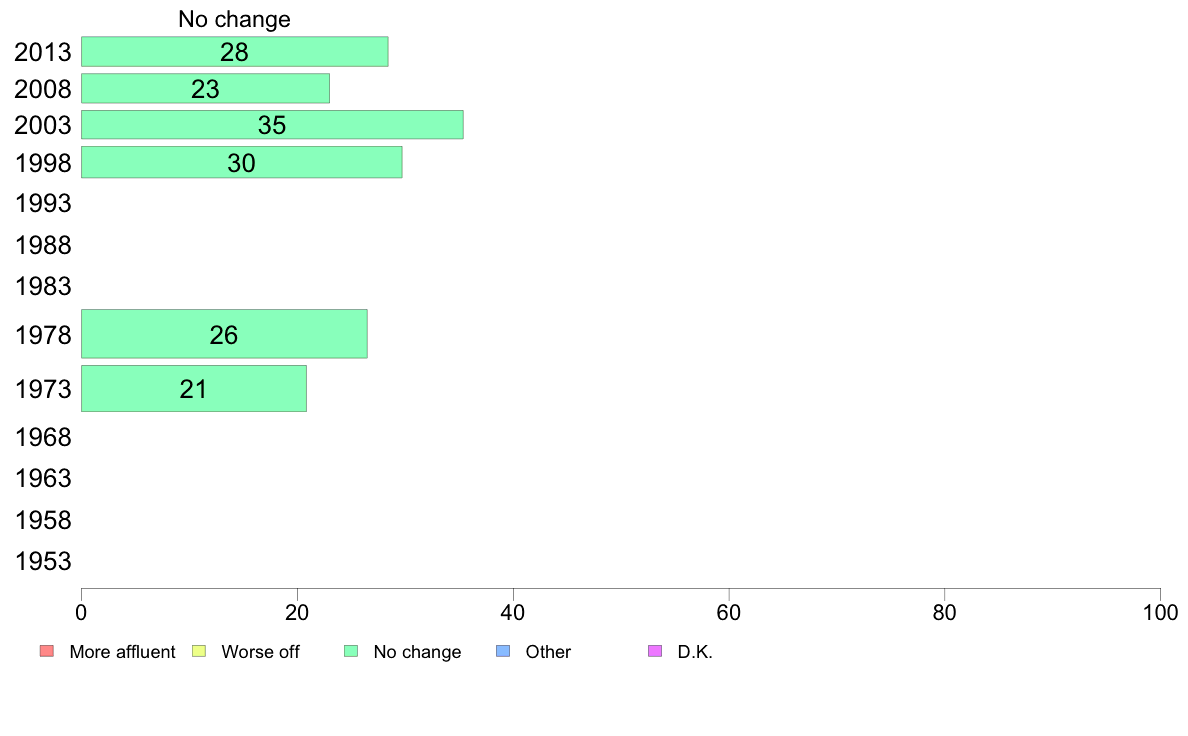Image resolution: width=1188 pixels, height=736 pixels.
Task: Click the yellow Worse off legend swatch
Action: 199,651
